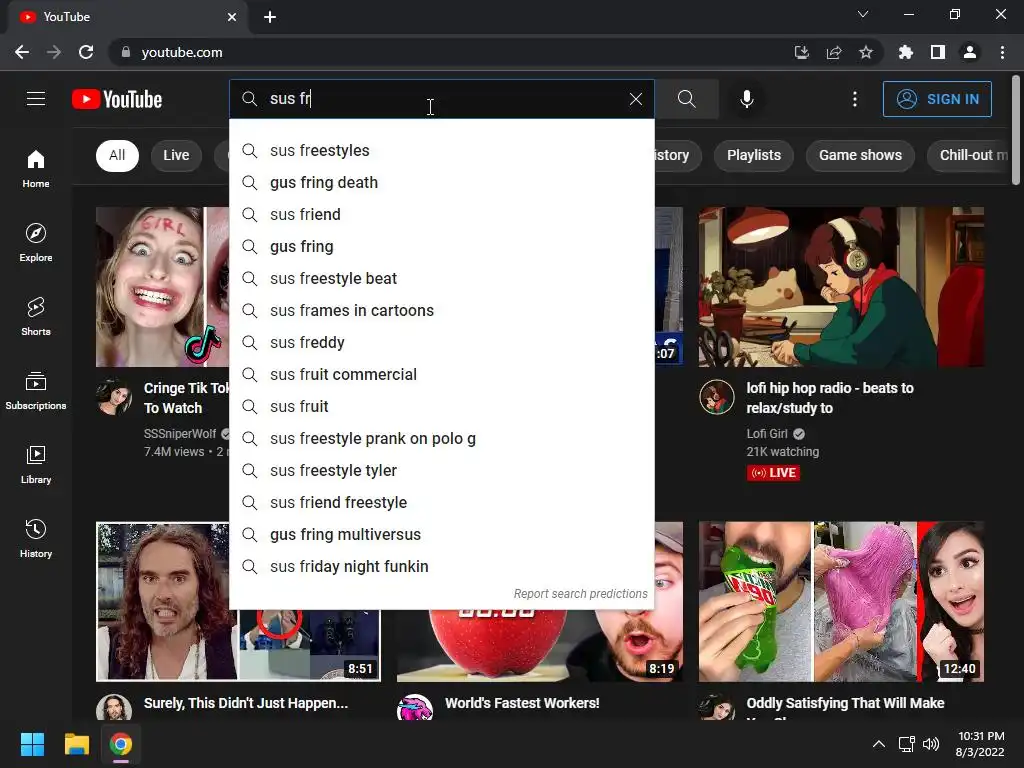
Task: Open Library in the sidebar
Action: point(36,464)
